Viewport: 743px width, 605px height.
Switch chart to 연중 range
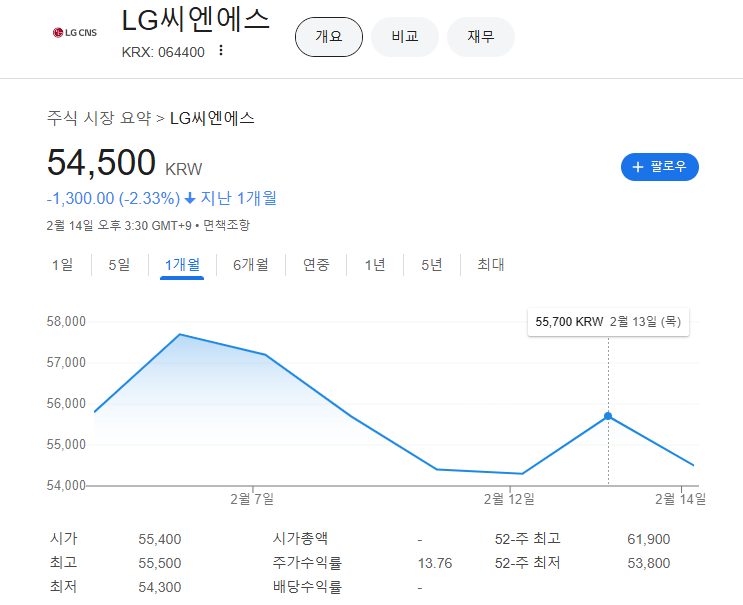[x=316, y=264]
